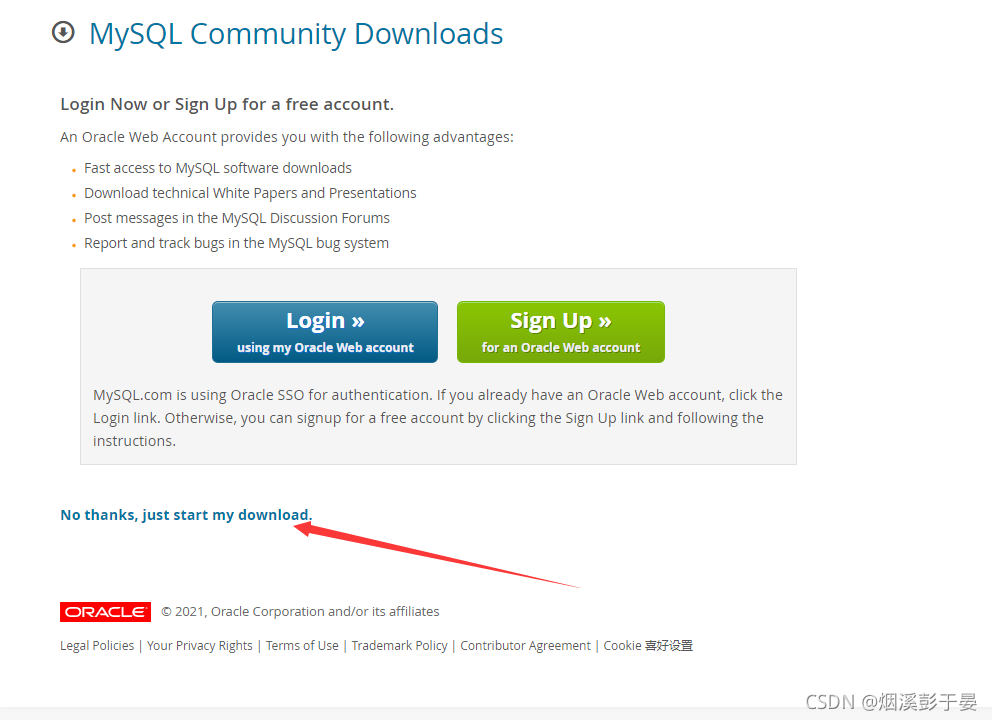Visit the Terms of Use page
The width and height of the screenshot is (992, 720).
(302, 645)
